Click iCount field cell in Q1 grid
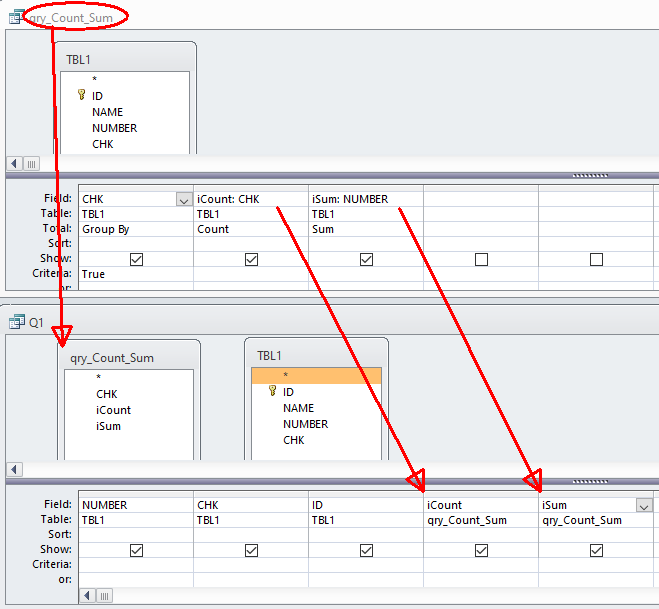This screenshot has width=659, height=609. 481,505
